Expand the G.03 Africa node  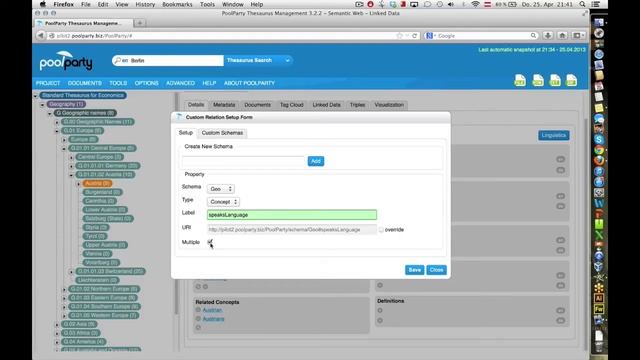57,333
